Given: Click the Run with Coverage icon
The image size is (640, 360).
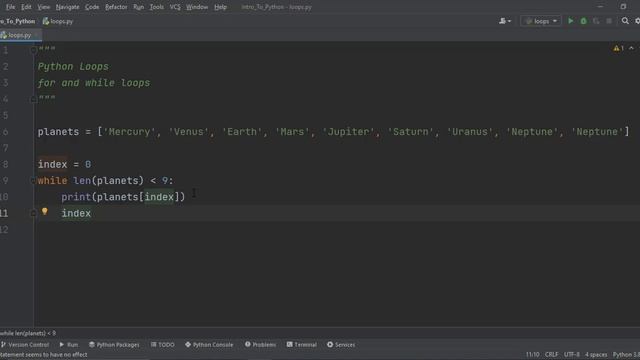Looking at the screenshot, I should (596, 21).
